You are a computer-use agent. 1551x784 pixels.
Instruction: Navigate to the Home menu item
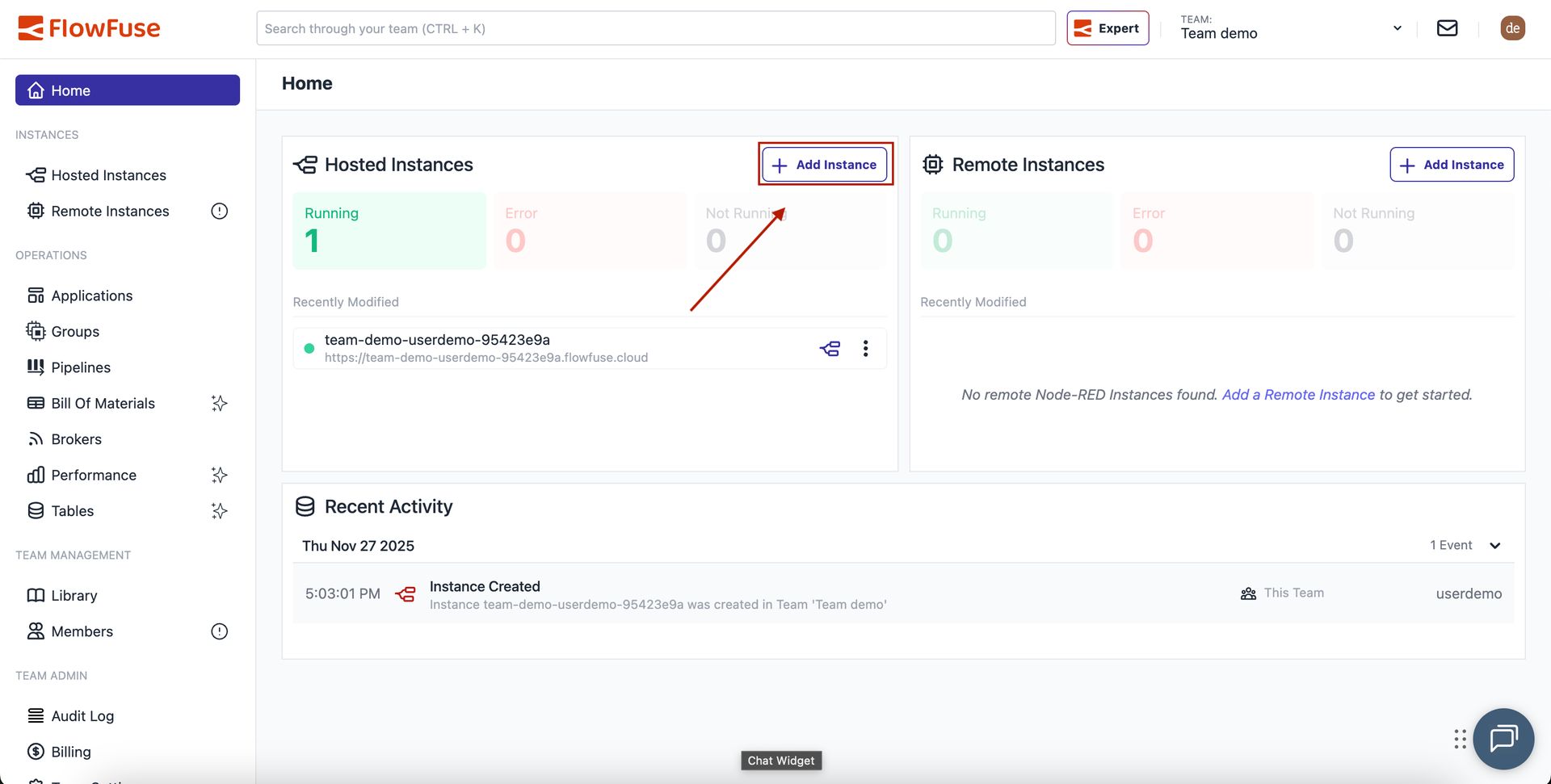tap(71, 90)
